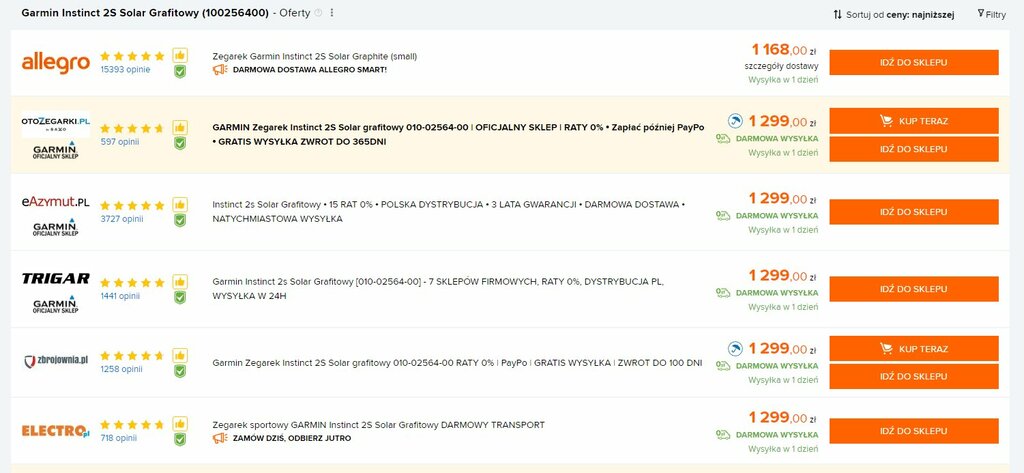Click the green shield badge in the Trigar row
The width and height of the screenshot is (1024, 473).
pyautogui.click(x=180, y=297)
